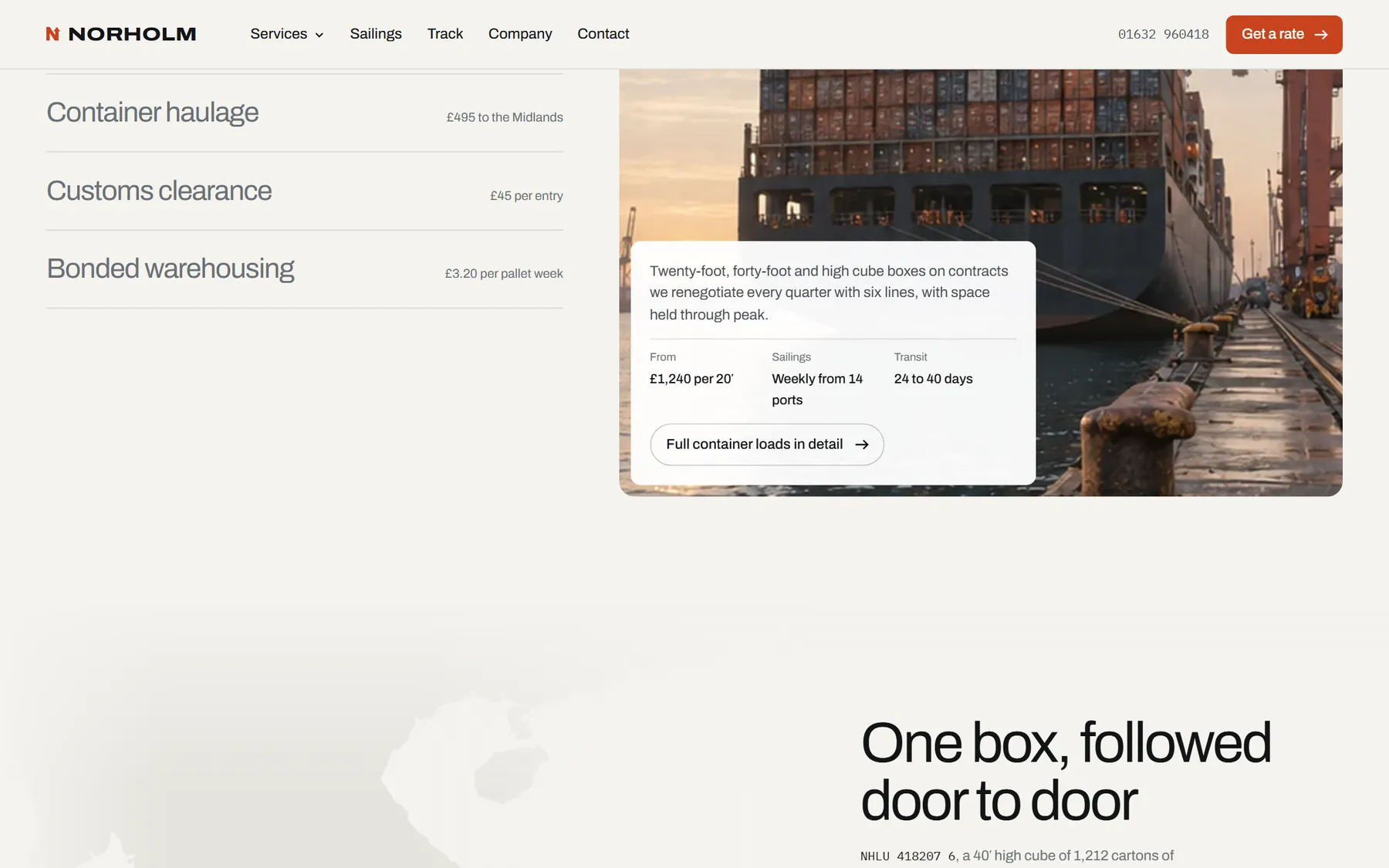The width and height of the screenshot is (1389, 868).
Task: Click the £3.20 per pallet week price
Action: coord(504,274)
